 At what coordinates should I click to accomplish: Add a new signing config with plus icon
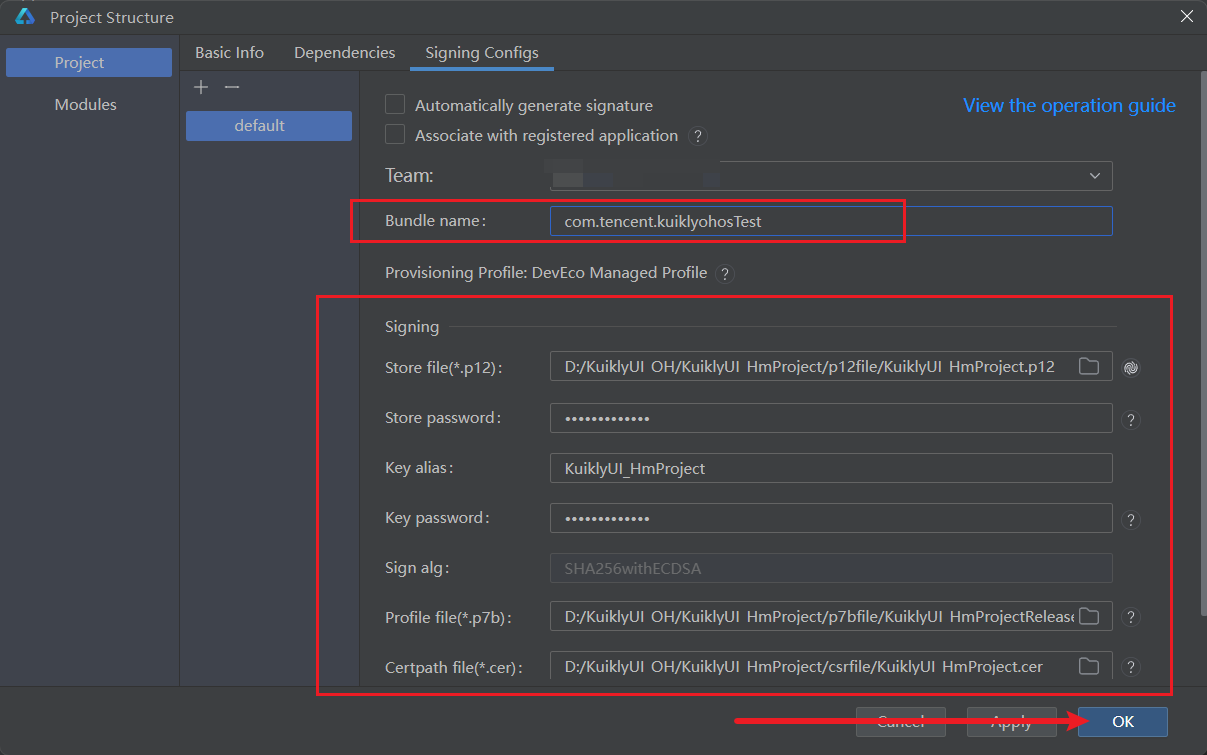pyautogui.click(x=201, y=88)
